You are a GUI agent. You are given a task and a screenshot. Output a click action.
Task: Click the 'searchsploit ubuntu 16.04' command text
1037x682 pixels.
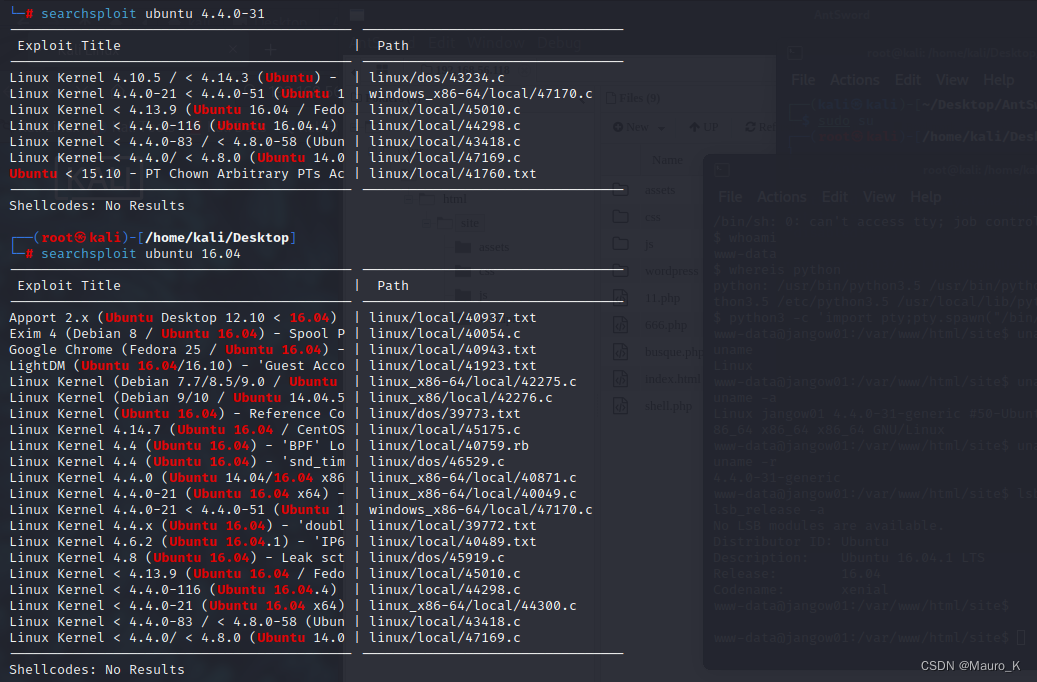pyautogui.click(x=141, y=253)
